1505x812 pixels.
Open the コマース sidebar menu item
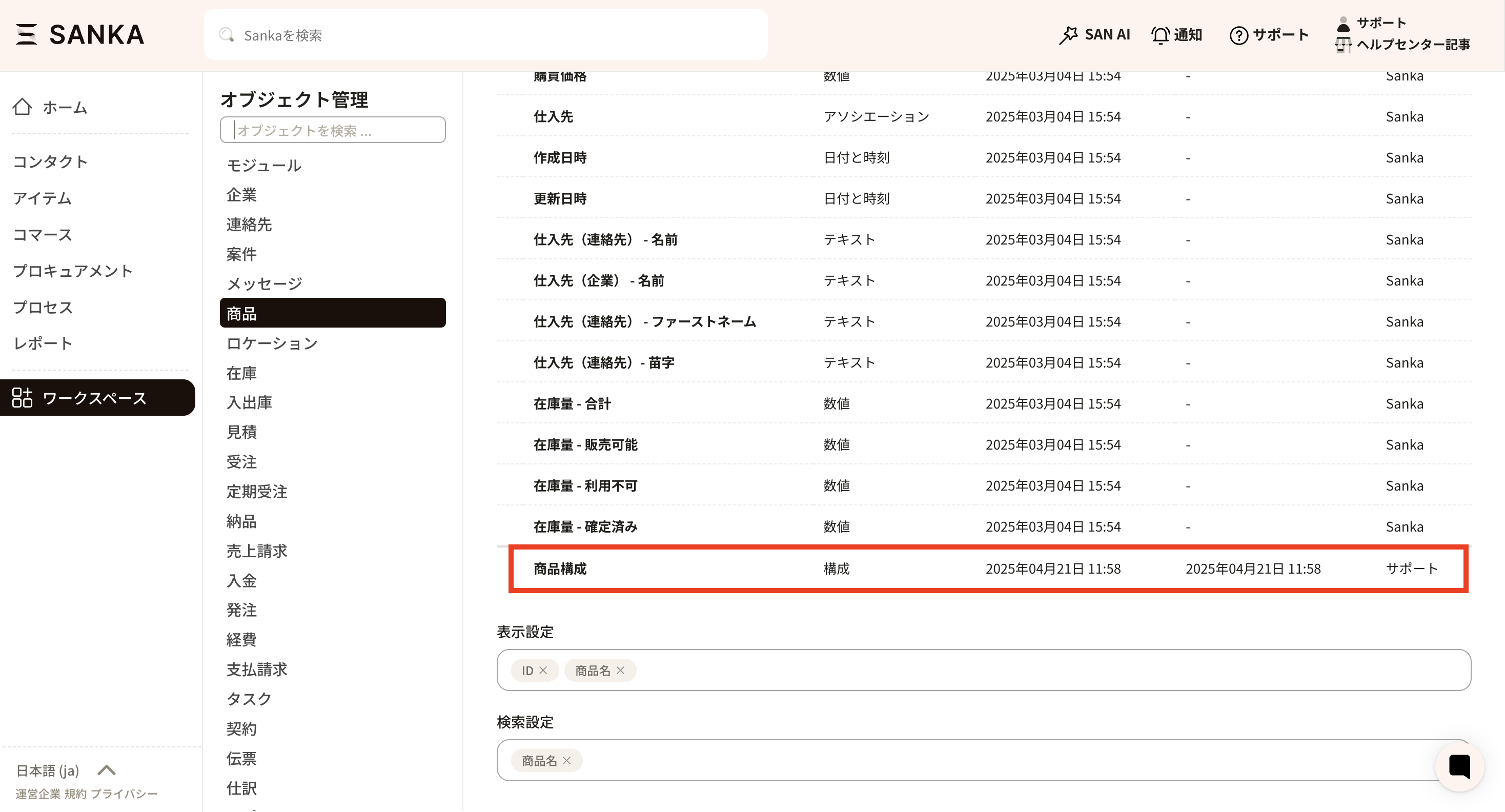(x=43, y=235)
